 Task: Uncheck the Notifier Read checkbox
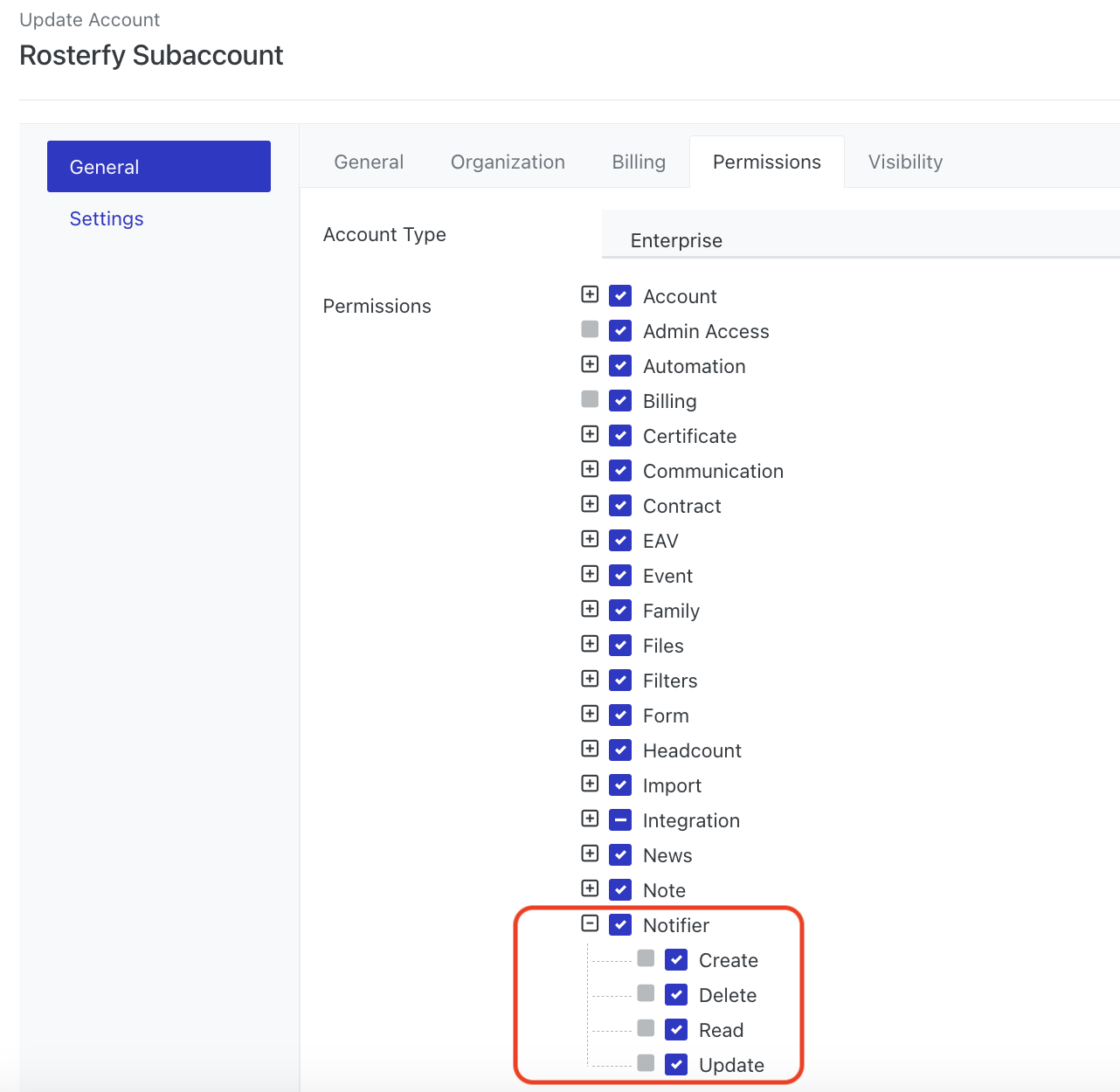click(676, 1029)
